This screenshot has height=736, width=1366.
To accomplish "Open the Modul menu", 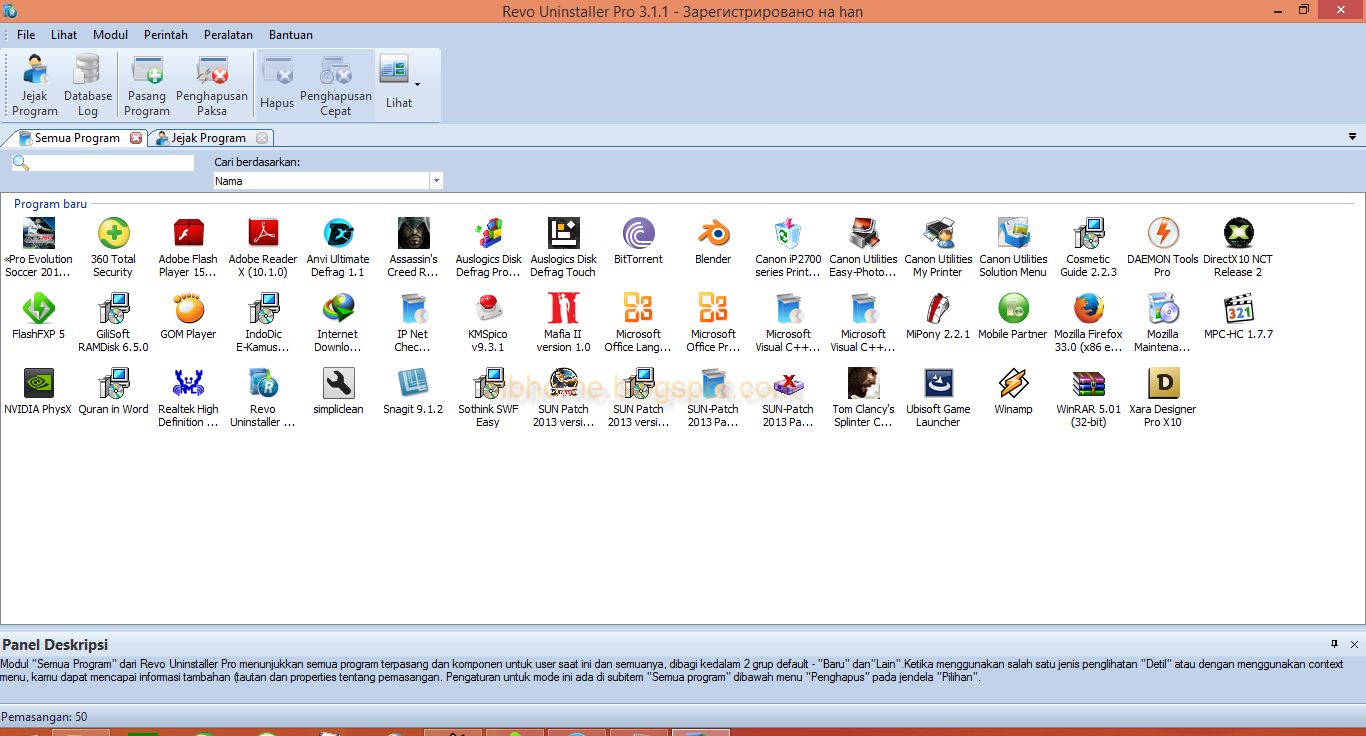I will click(110, 35).
